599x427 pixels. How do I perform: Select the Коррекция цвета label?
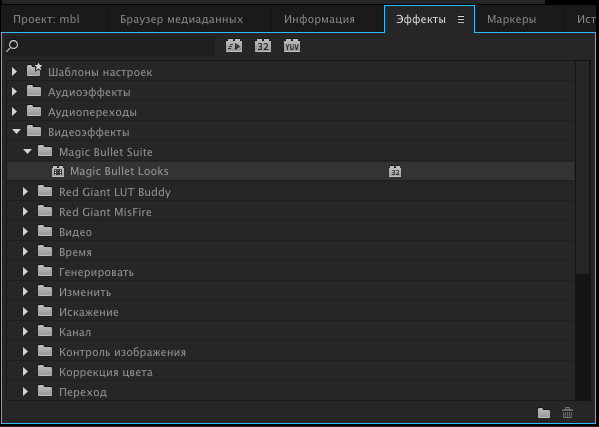(x=106, y=372)
